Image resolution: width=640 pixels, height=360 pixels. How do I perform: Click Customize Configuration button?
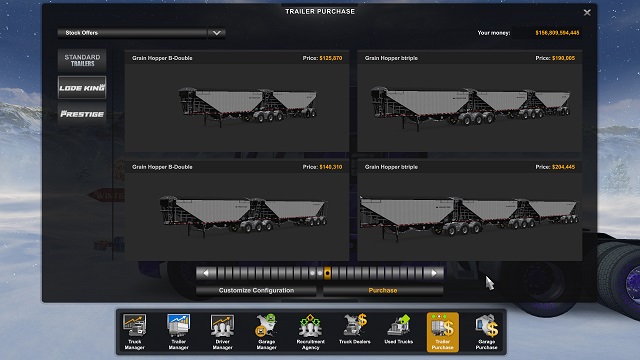pos(256,291)
